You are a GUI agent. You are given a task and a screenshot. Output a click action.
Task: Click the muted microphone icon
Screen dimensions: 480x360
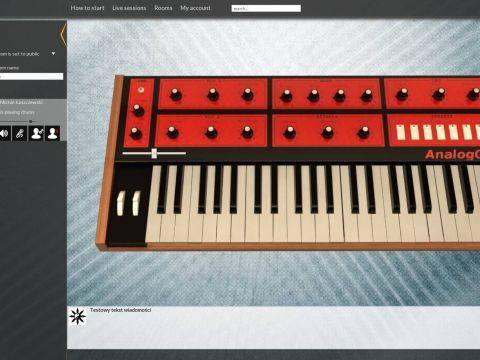(20, 134)
